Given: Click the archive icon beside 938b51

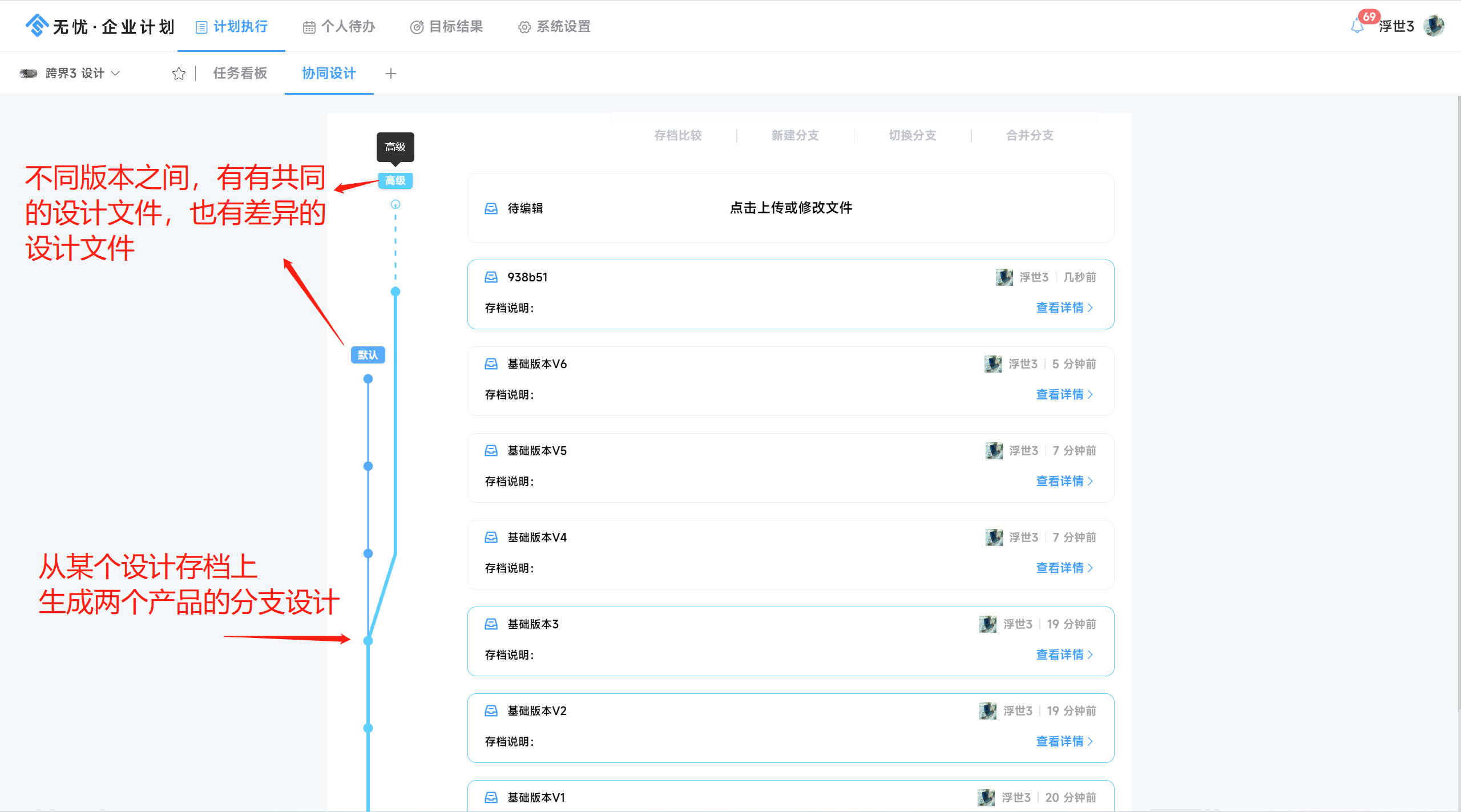Looking at the screenshot, I should tap(491, 277).
